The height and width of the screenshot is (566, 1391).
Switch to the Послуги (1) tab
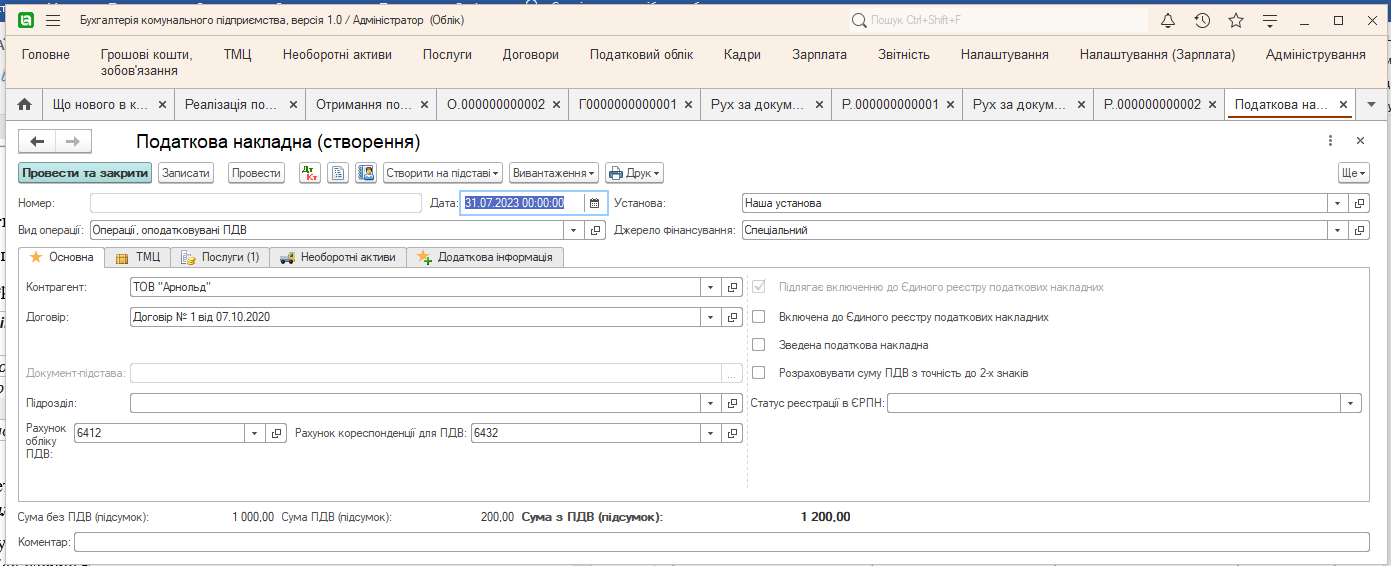(x=219, y=257)
